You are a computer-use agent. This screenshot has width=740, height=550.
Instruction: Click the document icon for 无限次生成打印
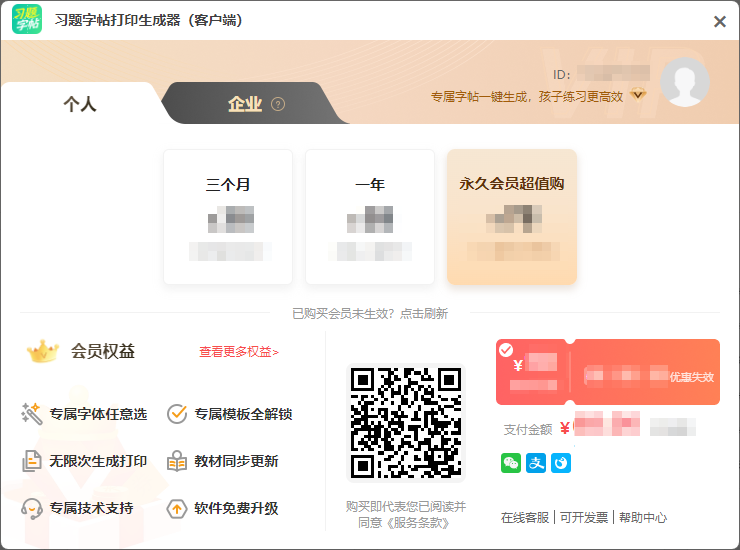coord(32,461)
